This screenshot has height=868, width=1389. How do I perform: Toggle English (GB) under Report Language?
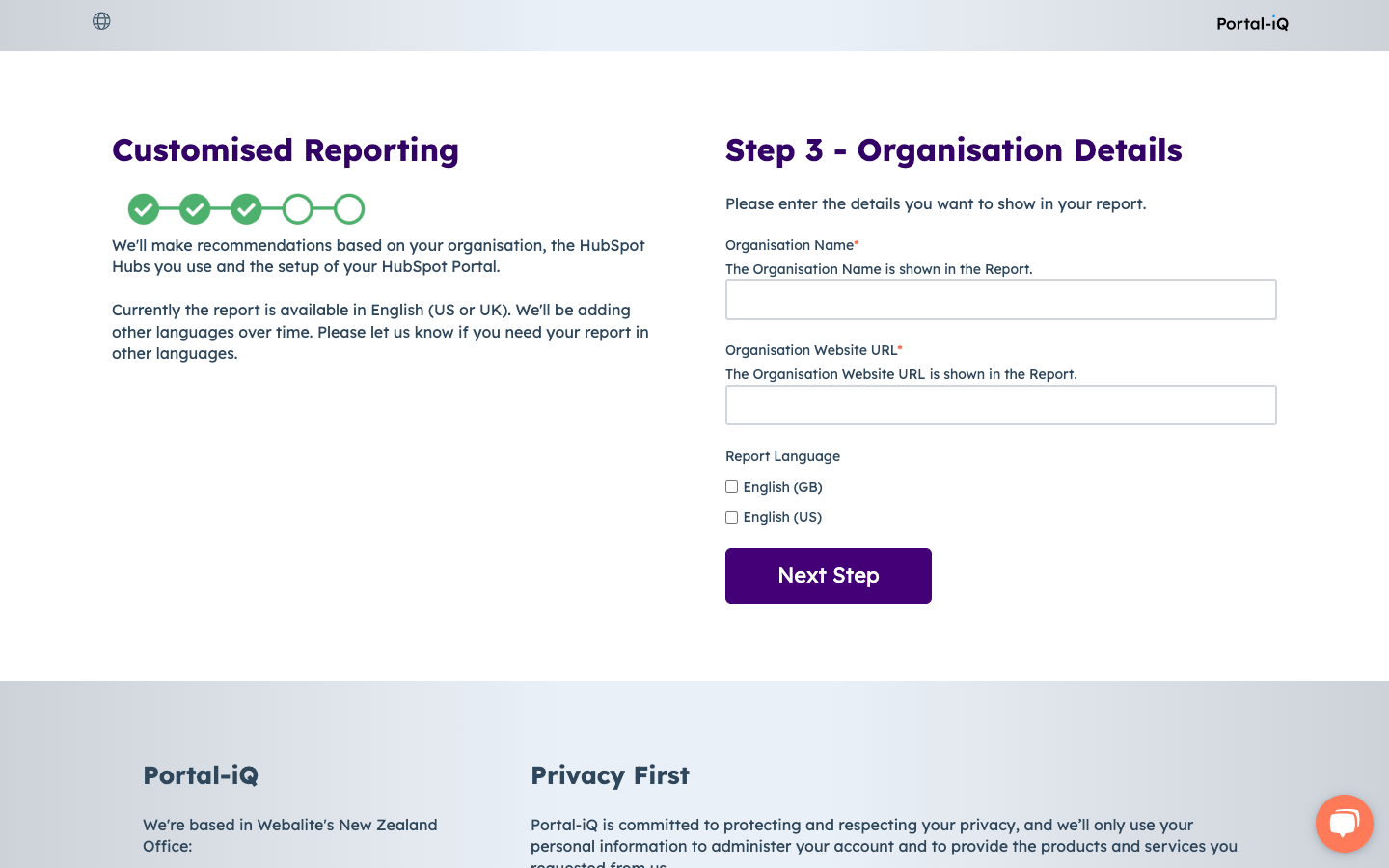[x=731, y=486]
